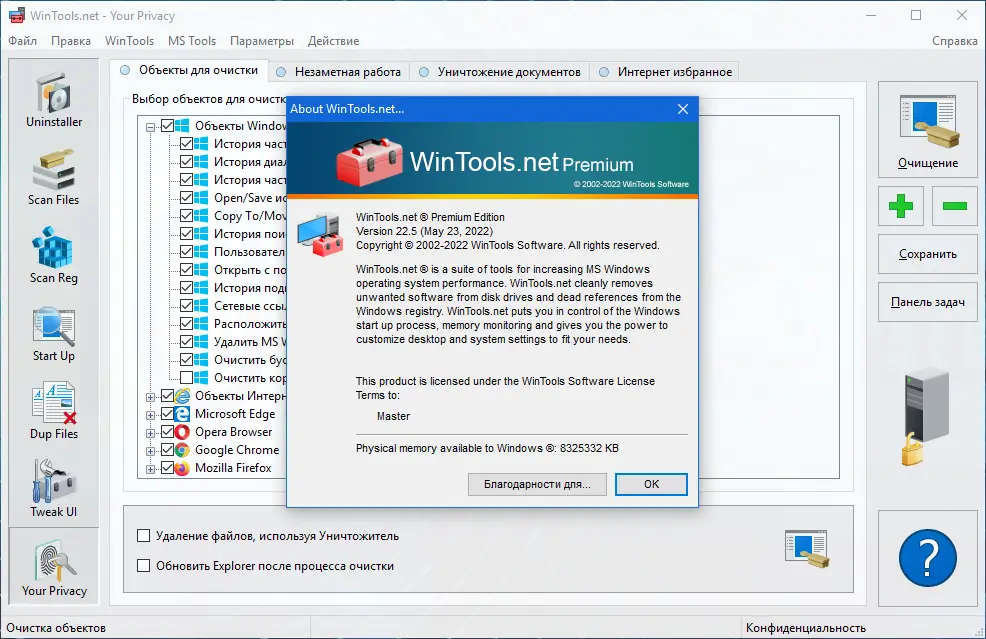986x639 pixels.
Task: Click the Очищение cleaning icon button
Action: coord(928,130)
